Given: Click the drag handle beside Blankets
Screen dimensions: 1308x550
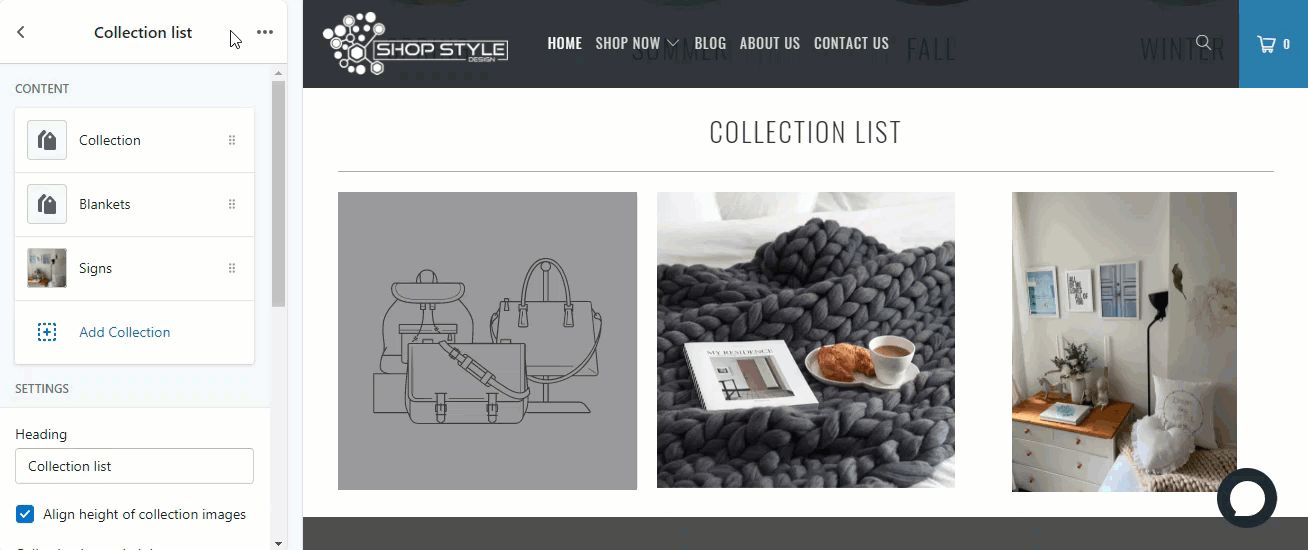Looking at the screenshot, I should tap(232, 204).
